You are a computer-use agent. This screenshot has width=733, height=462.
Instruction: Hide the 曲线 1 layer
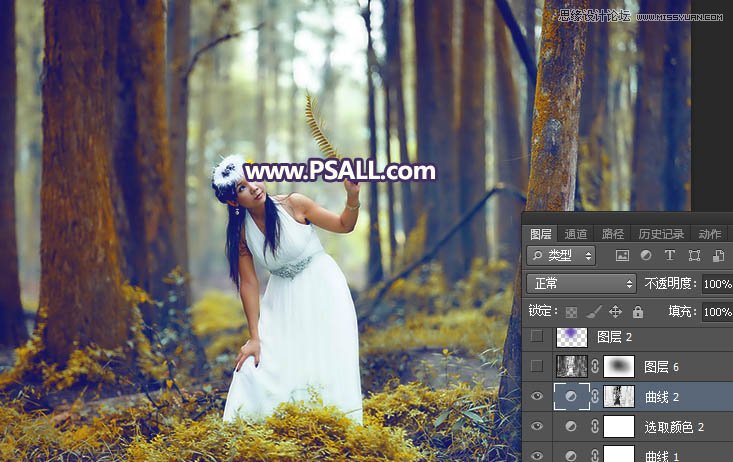537,455
